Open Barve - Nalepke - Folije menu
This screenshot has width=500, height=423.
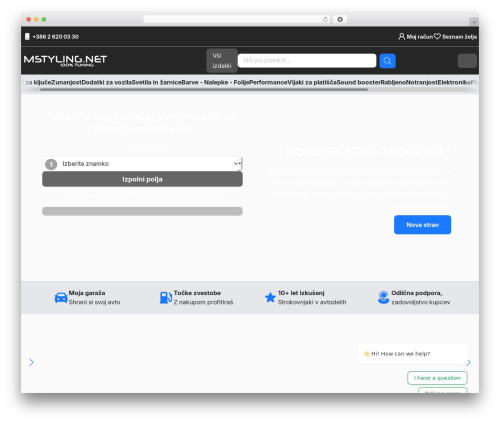[215, 82]
